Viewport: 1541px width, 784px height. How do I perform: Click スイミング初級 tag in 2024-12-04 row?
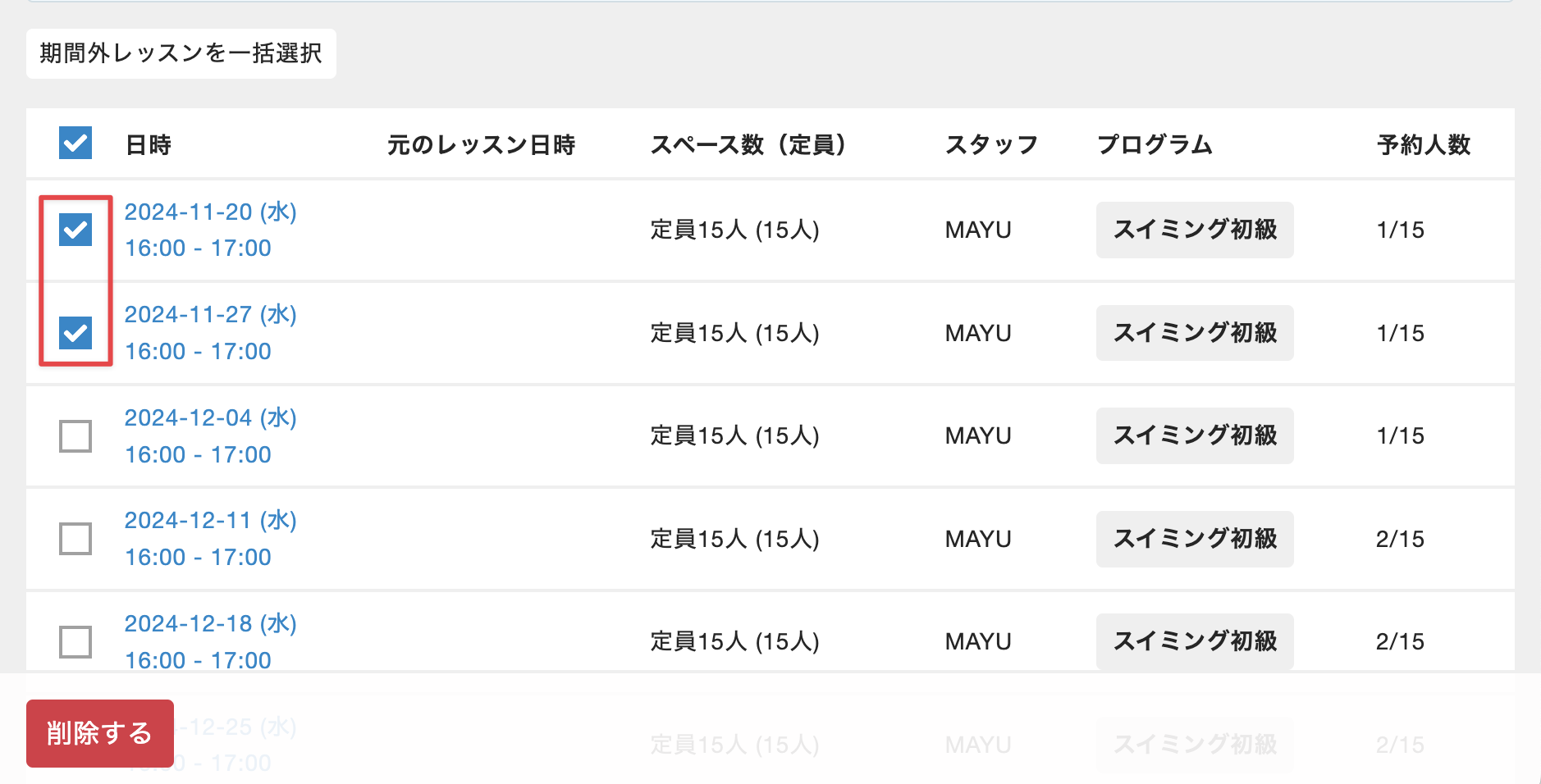click(x=1195, y=435)
